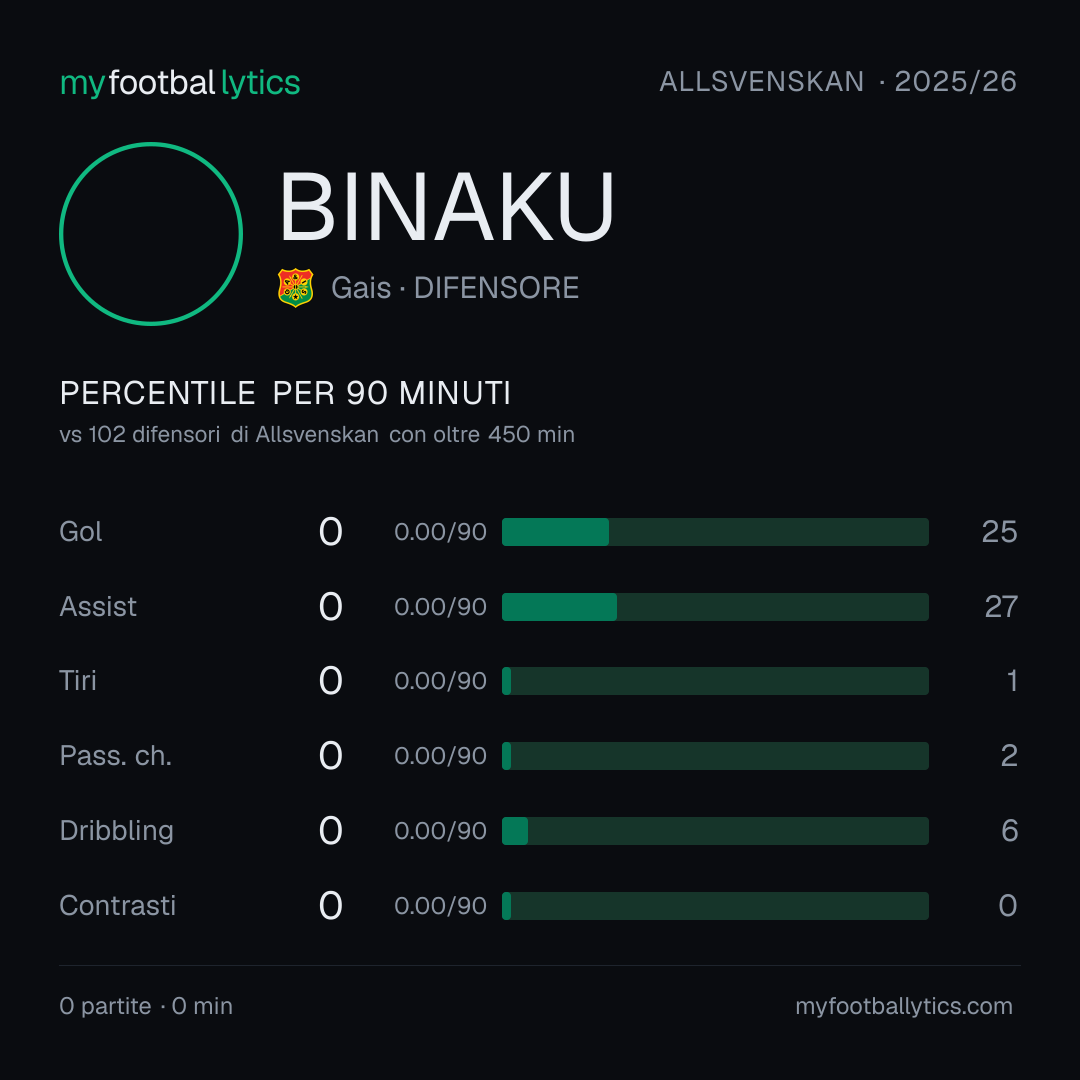This screenshot has width=1080, height=1080.
Task: Click the Assist percentile value 27
Action: tap(1001, 607)
